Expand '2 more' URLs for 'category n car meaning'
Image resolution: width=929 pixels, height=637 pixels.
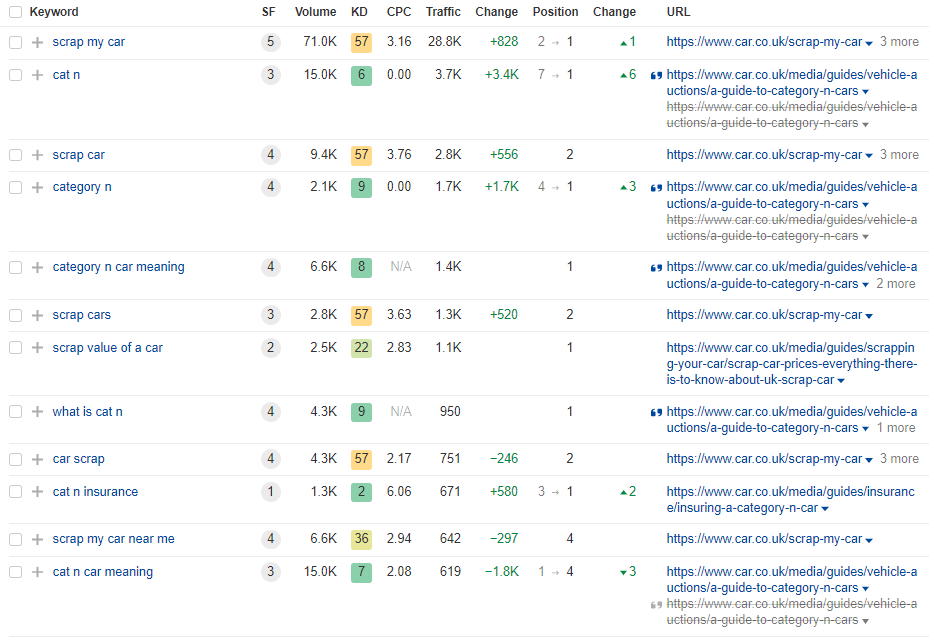[895, 284]
